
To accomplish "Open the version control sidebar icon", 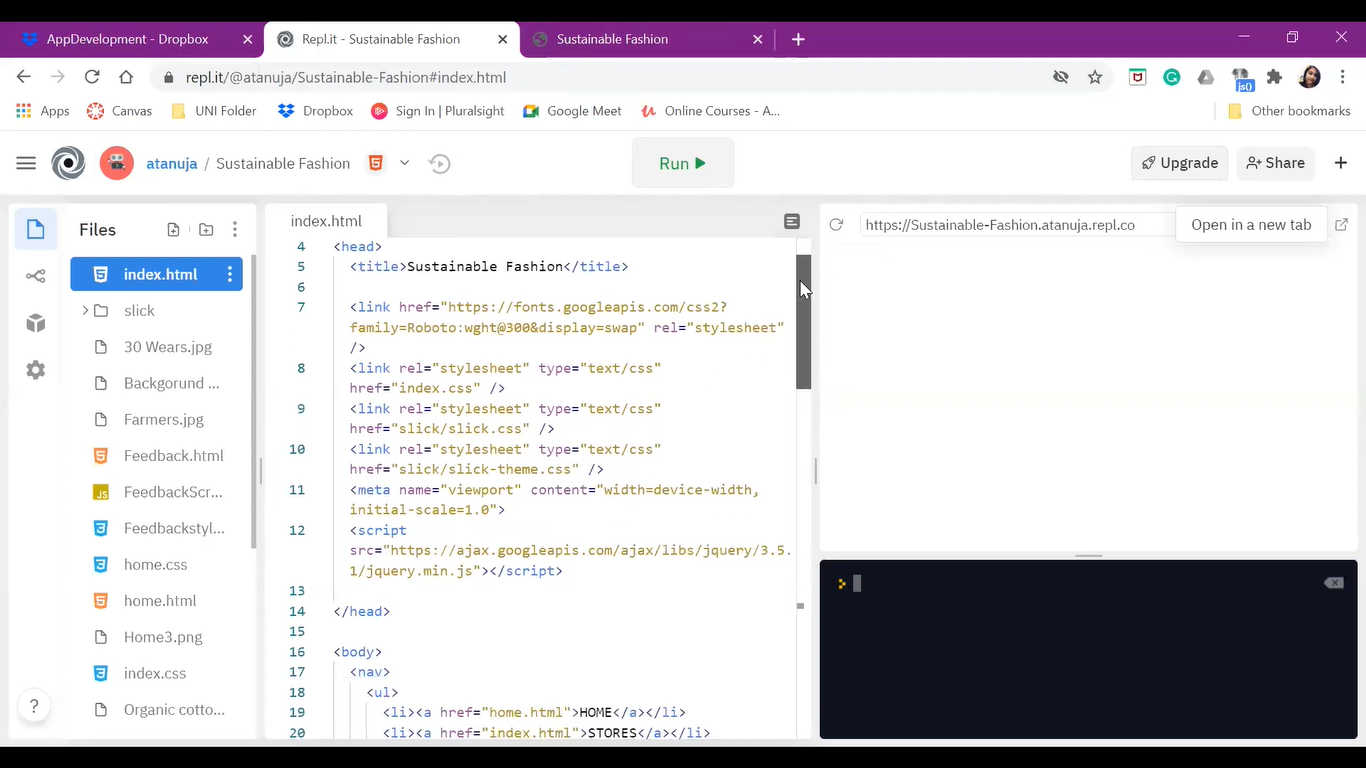I will pyautogui.click(x=36, y=277).
